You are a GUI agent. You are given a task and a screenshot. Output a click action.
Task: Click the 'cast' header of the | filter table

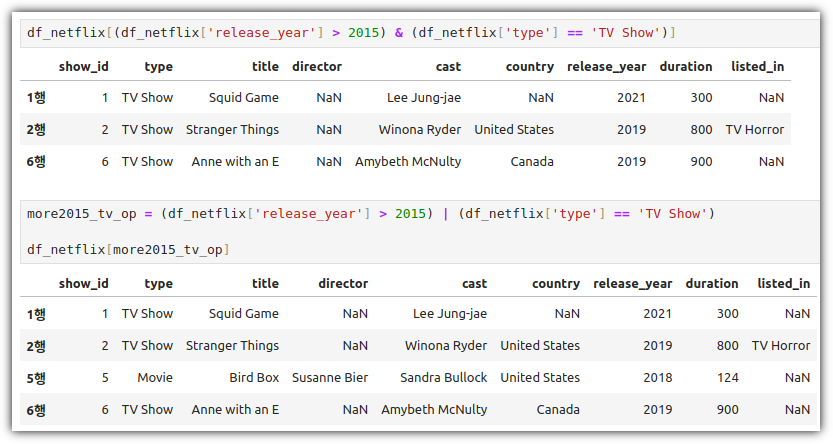pos(474,284)
